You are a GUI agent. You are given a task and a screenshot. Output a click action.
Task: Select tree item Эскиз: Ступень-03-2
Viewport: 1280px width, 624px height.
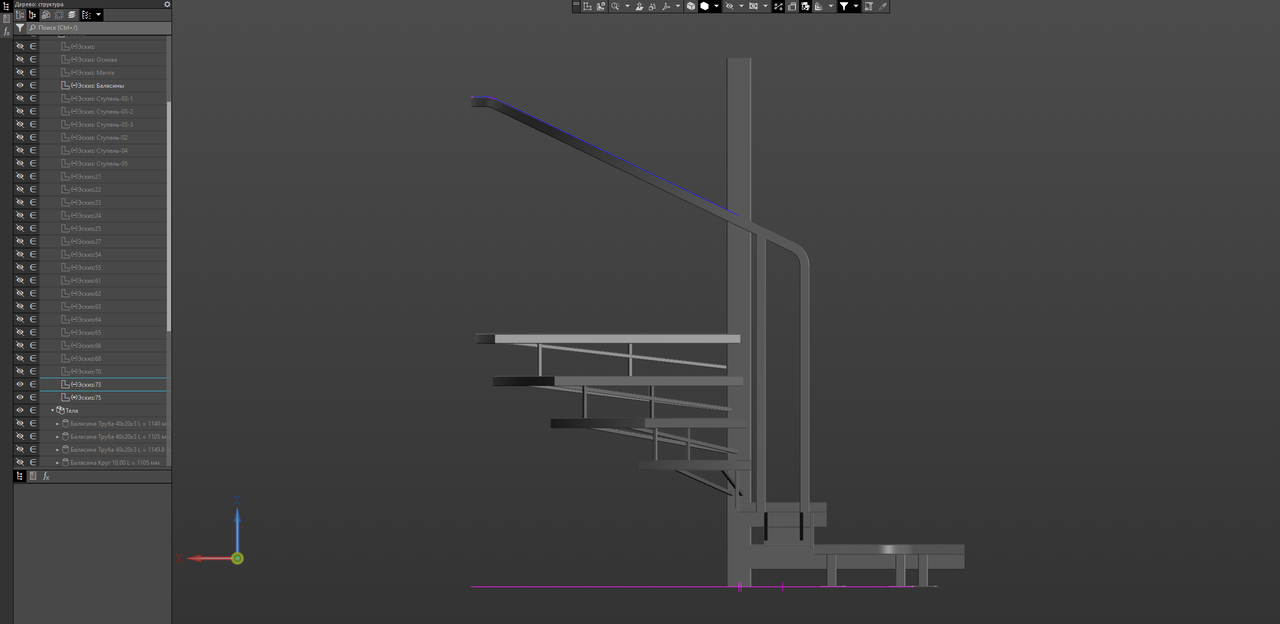[101, 111]
